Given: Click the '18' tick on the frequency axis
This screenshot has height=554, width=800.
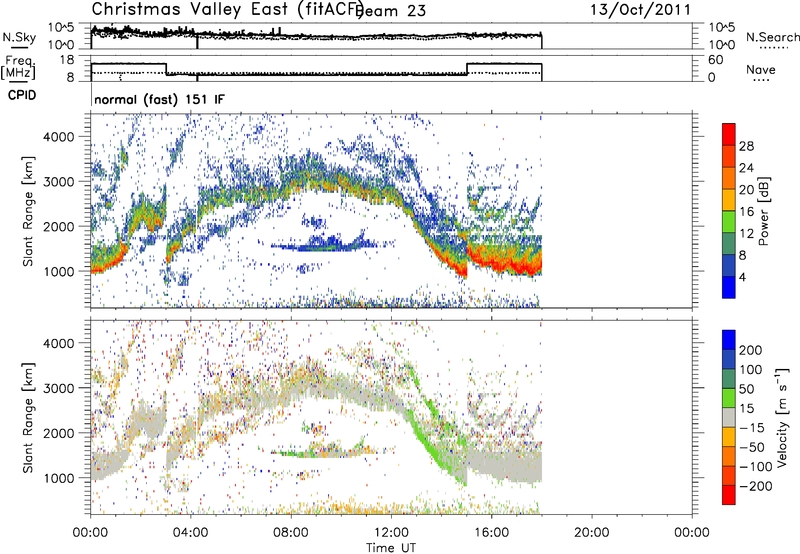Looking at the screenshot, I should 67,60.
